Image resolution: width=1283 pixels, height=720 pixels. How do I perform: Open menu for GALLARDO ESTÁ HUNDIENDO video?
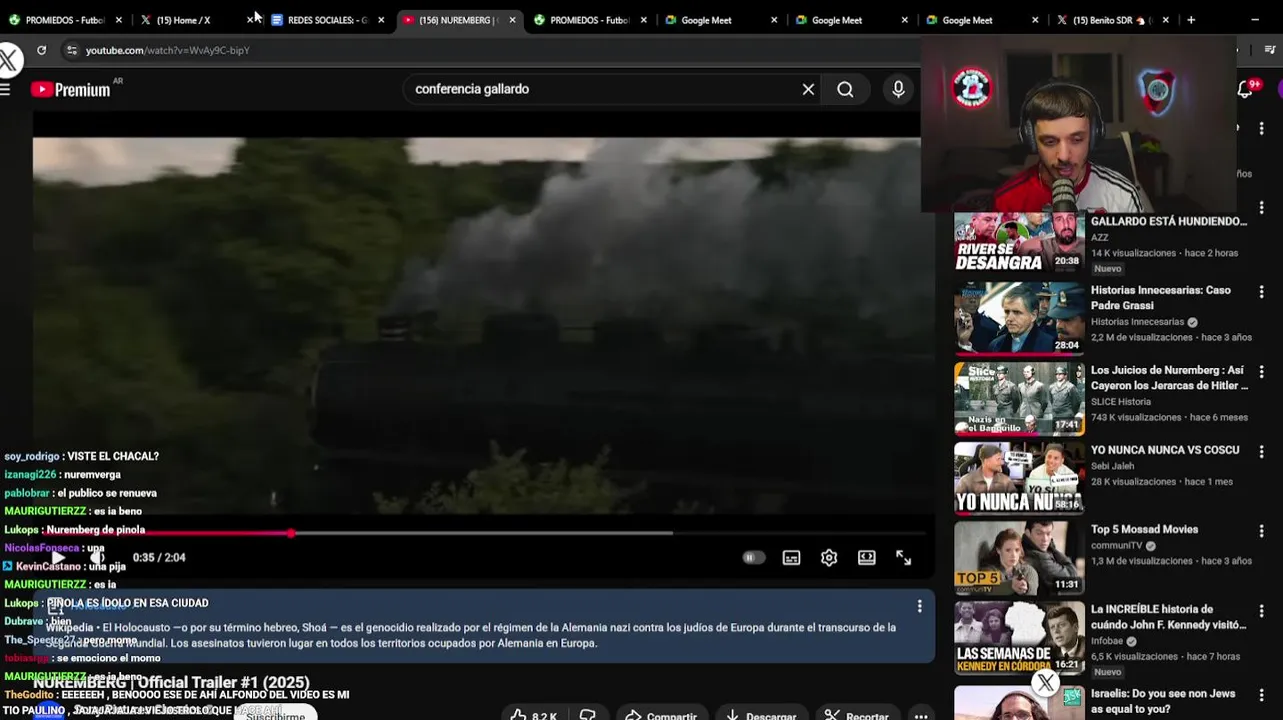[1261, 208]
